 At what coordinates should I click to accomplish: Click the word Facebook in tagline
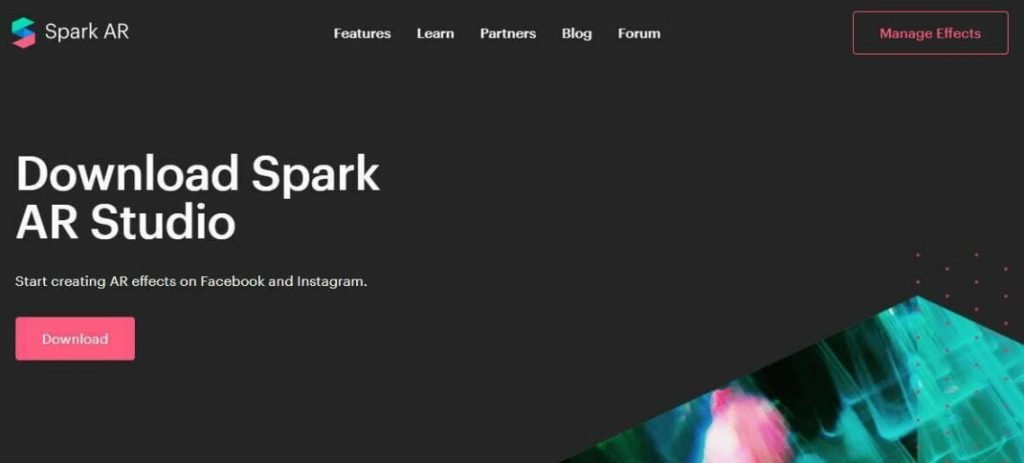point(232,282)
